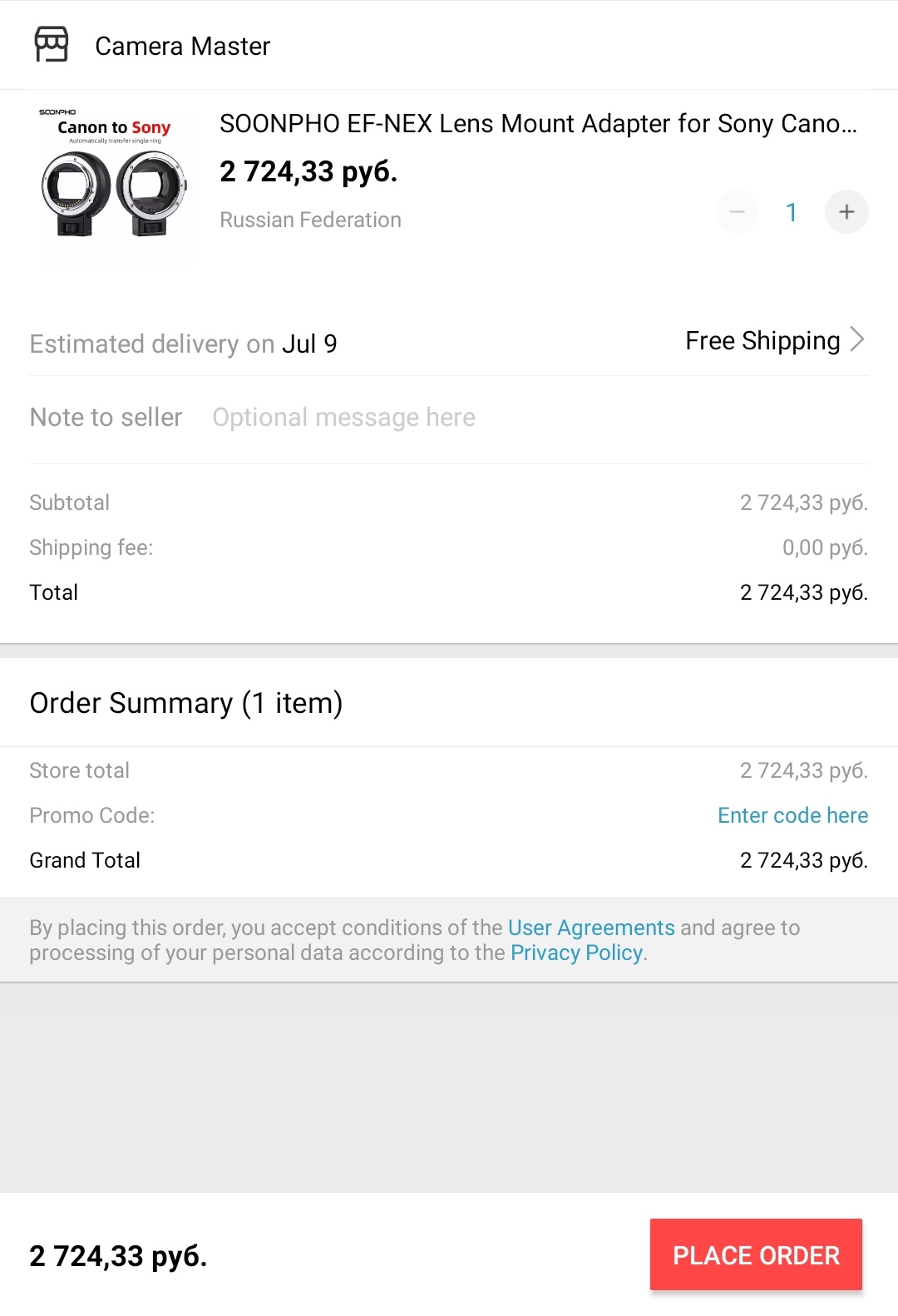This screenshot has height=1316, width=898.
Task: Tap the store icon beside Camera Master
Action: click(52, 45)
